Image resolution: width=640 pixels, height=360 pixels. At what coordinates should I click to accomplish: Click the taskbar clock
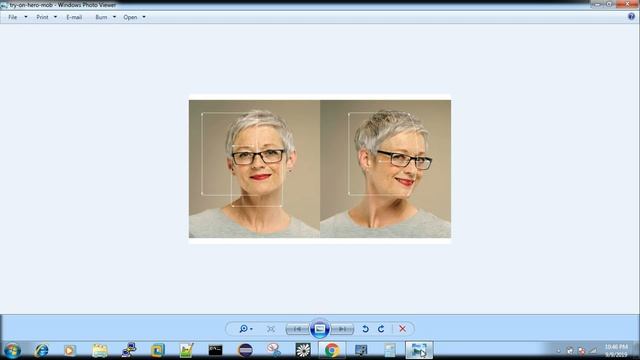point(616,351)
